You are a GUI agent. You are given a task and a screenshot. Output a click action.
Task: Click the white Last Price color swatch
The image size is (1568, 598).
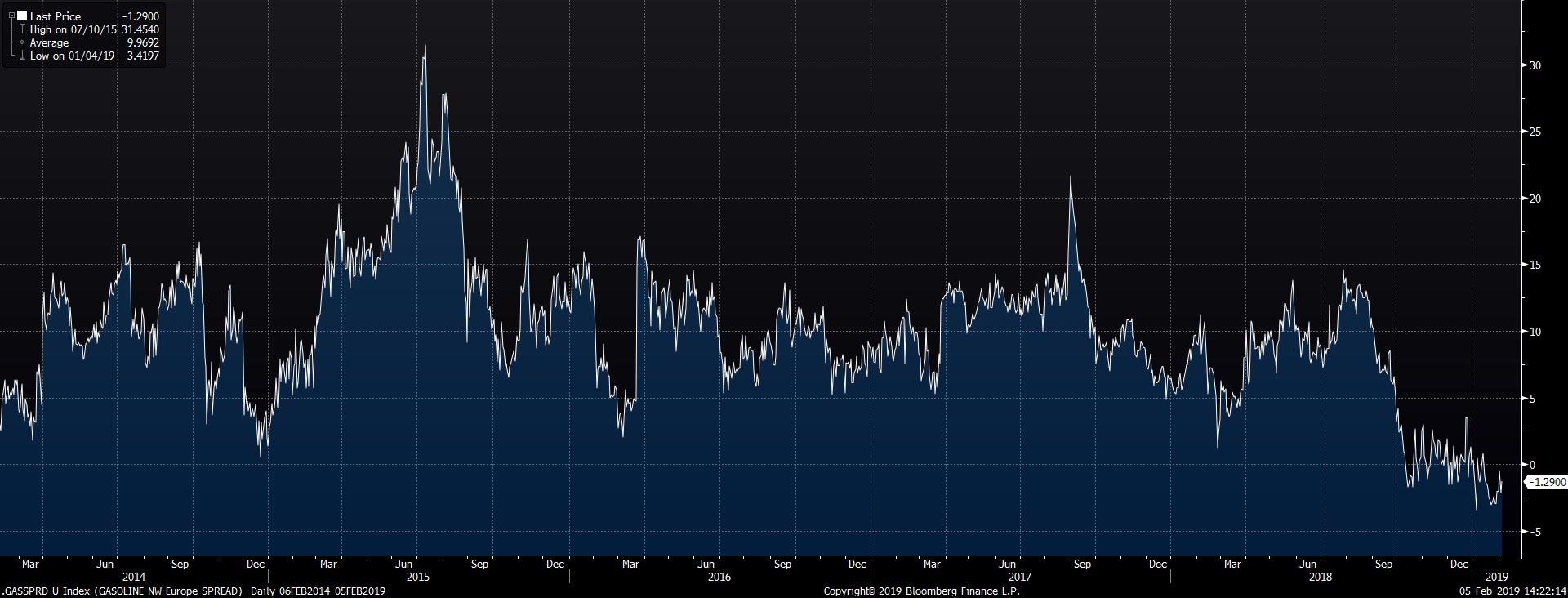pos(22,16)
